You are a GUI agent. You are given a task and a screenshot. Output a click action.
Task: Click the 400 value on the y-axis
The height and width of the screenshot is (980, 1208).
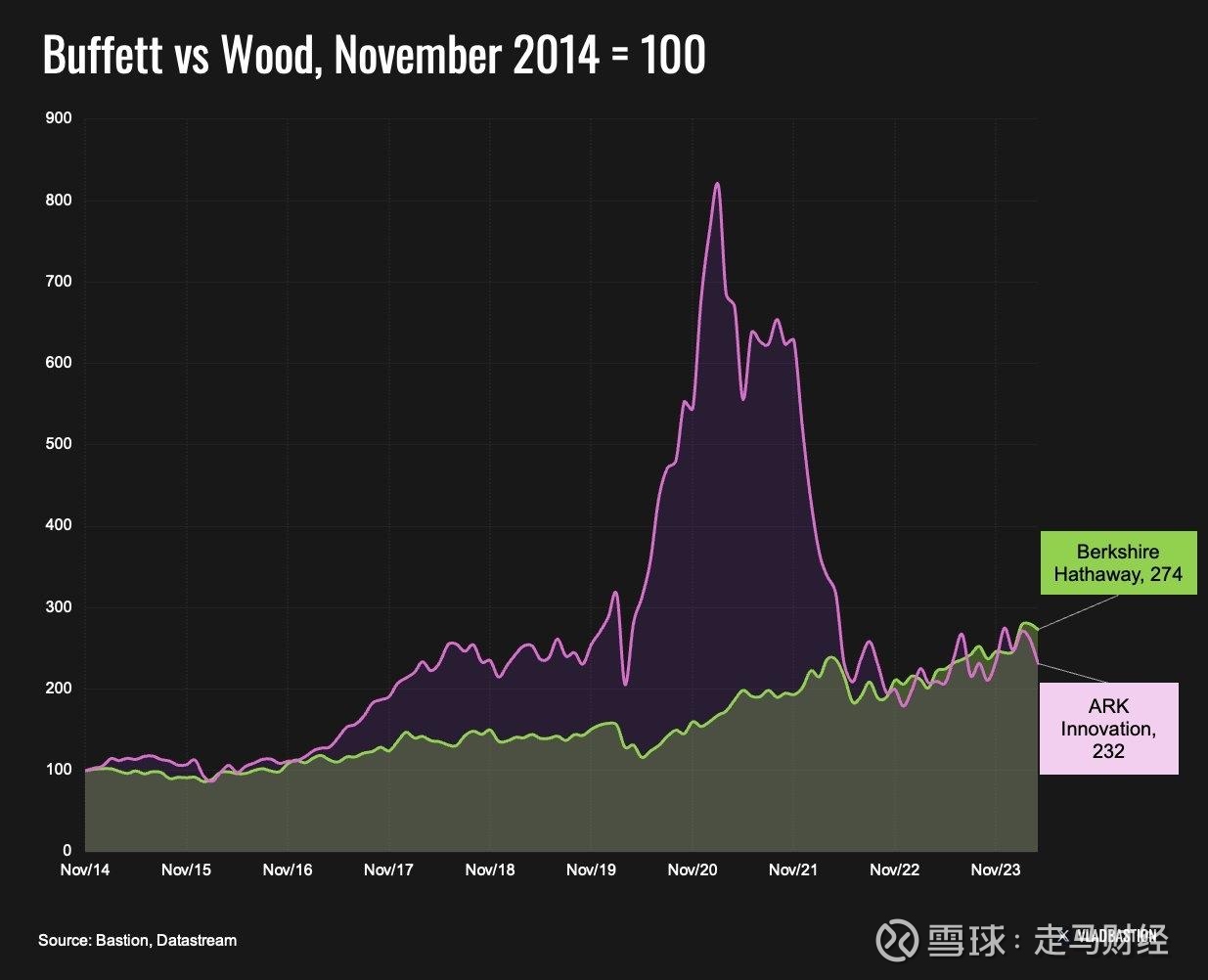(60, 525)
